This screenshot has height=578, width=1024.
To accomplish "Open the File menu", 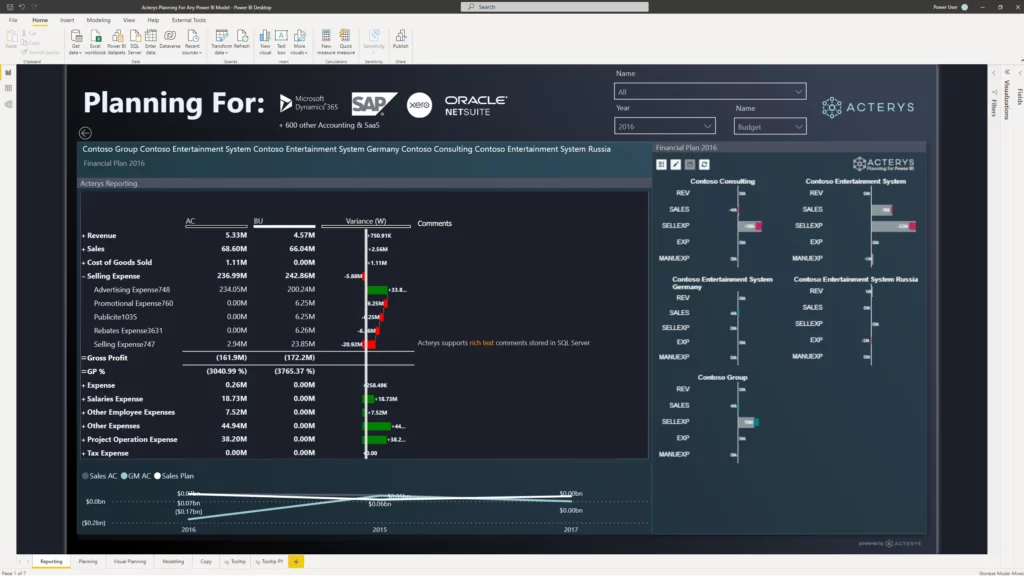I will 13,20.
